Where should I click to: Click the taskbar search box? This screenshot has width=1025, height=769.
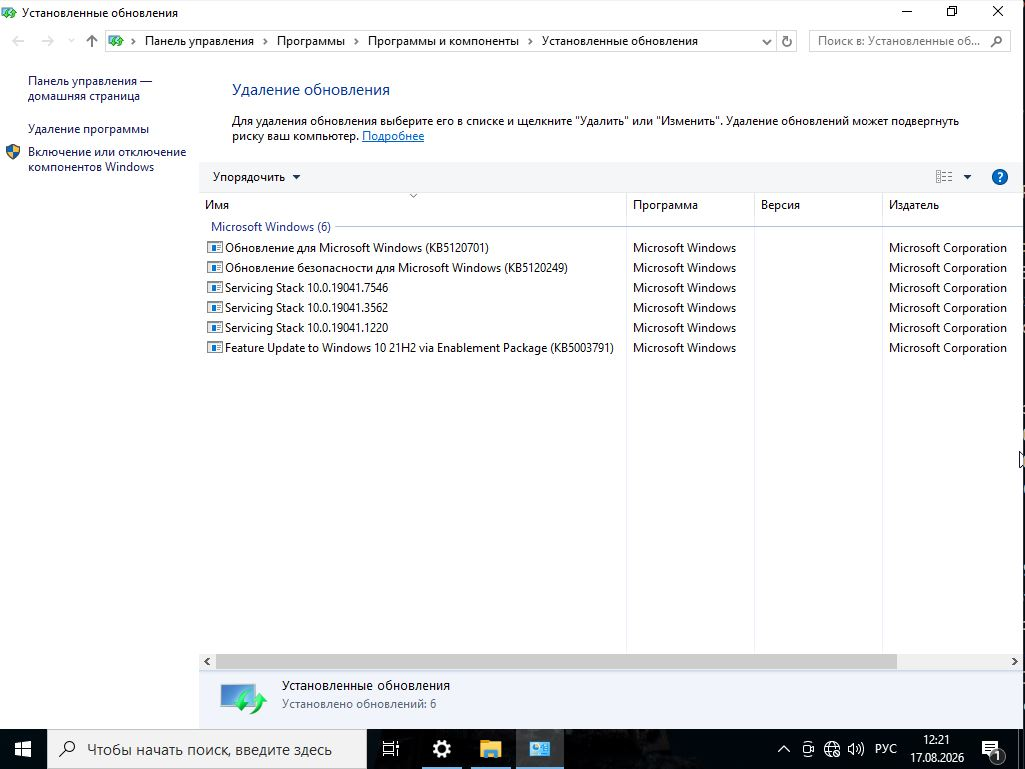(x=207, y=749)
